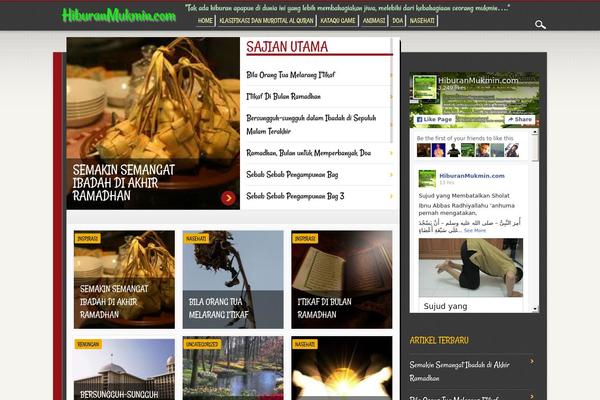Select the DOA menu item
600x400 pixels.
coord(398,21)
